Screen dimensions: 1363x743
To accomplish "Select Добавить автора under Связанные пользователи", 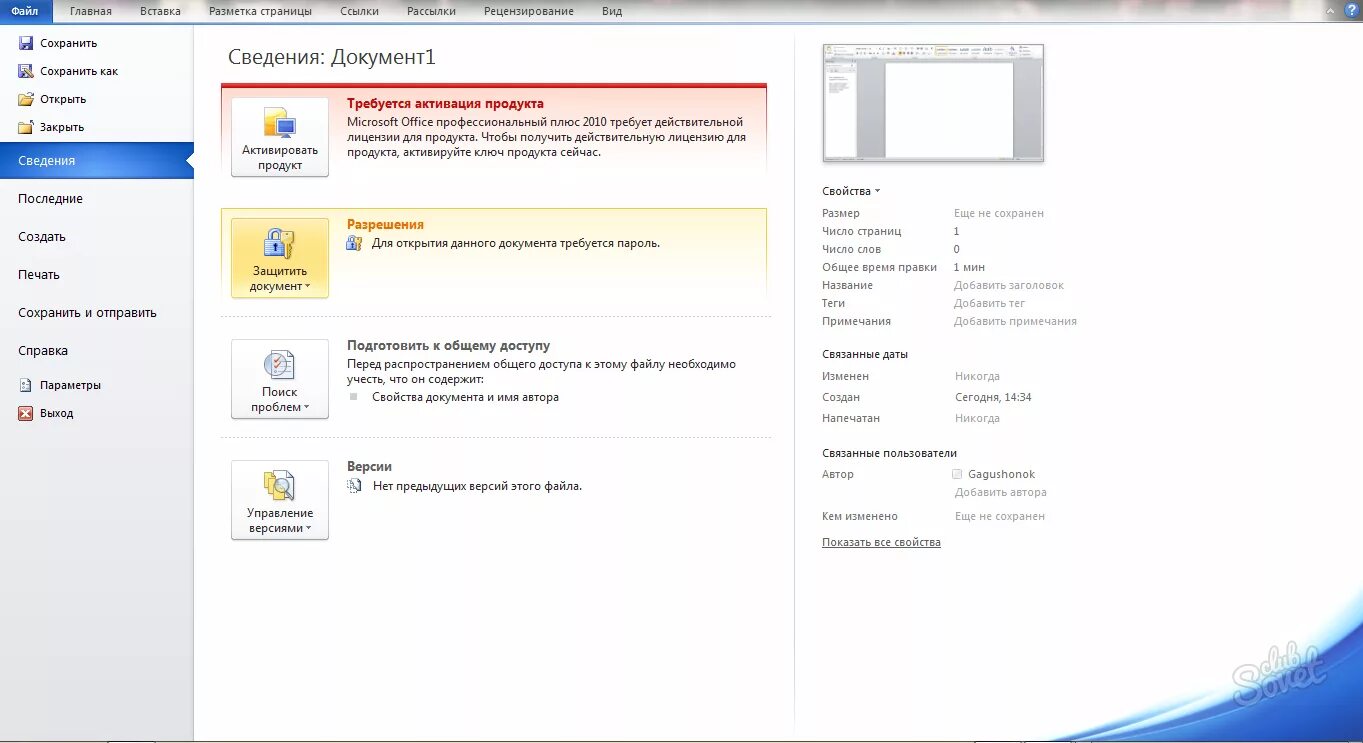I will pyautogui.click(x=1000, y=492).
